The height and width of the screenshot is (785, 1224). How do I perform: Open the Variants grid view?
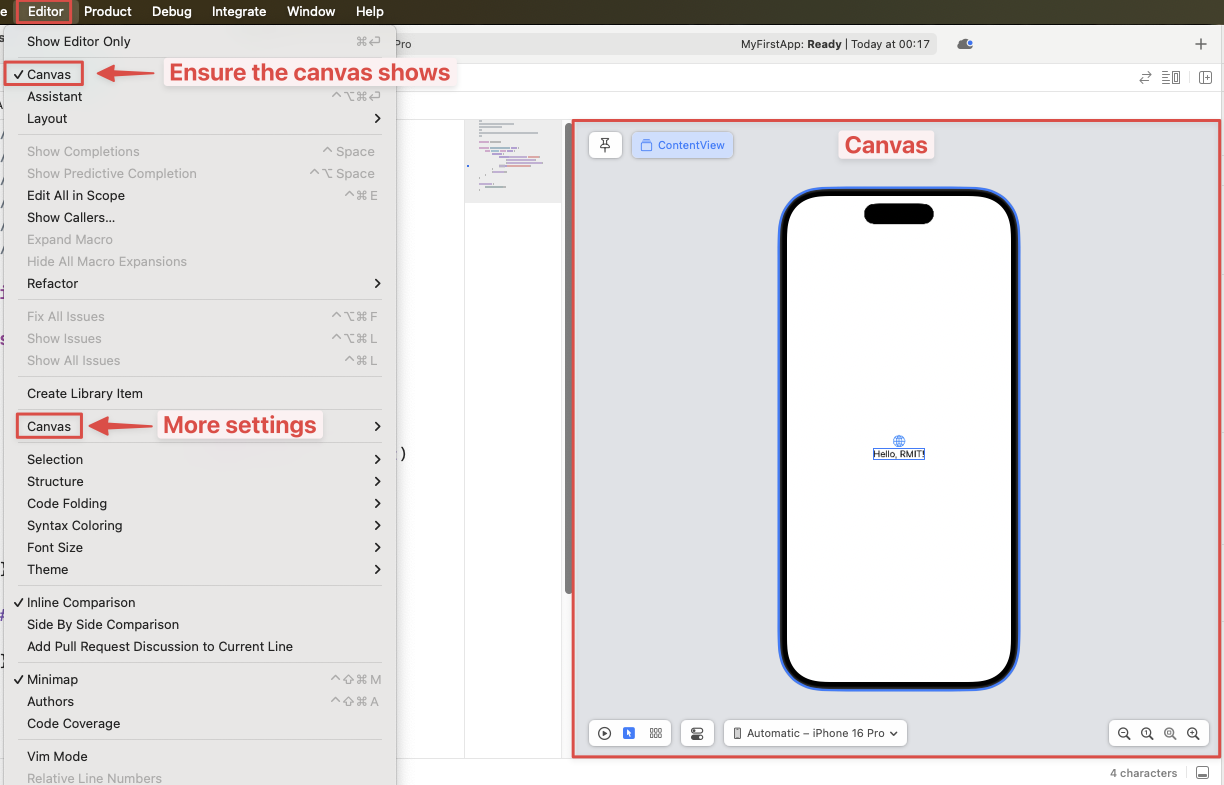click(x=656, y=733)
